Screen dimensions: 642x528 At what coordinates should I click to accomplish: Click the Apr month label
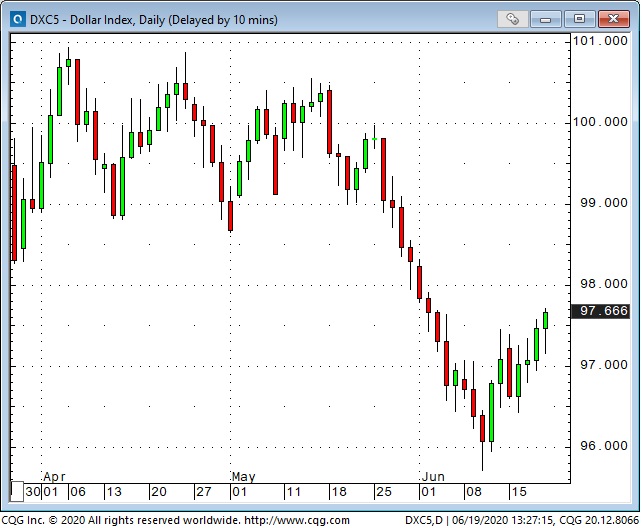(54, 477)
